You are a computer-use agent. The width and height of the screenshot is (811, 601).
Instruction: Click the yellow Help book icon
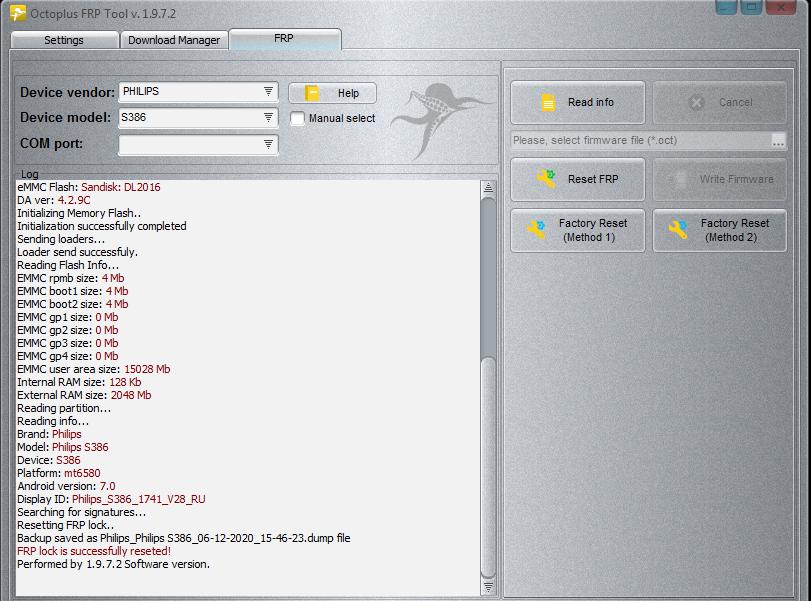pos(311,93)
